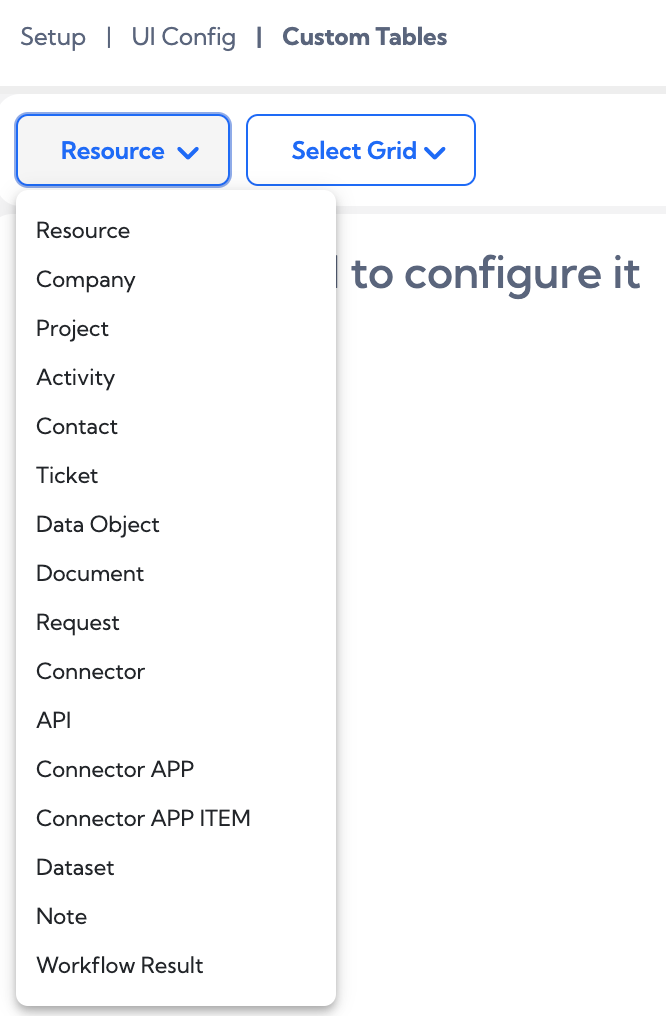Choose API from the entity menu
Viewport: 666px width, 1016px height.
point(55,720)
